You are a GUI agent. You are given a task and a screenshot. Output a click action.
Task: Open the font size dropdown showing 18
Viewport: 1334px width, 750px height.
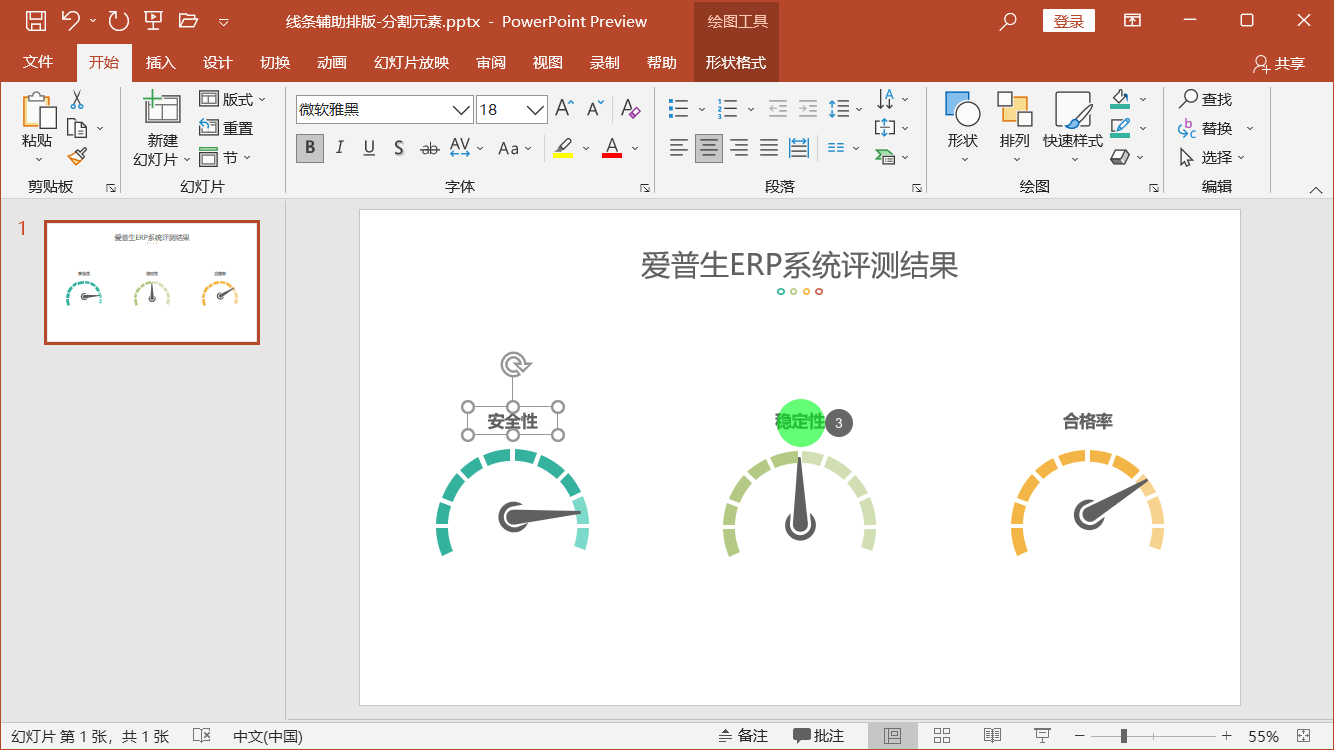pos(536,110)
